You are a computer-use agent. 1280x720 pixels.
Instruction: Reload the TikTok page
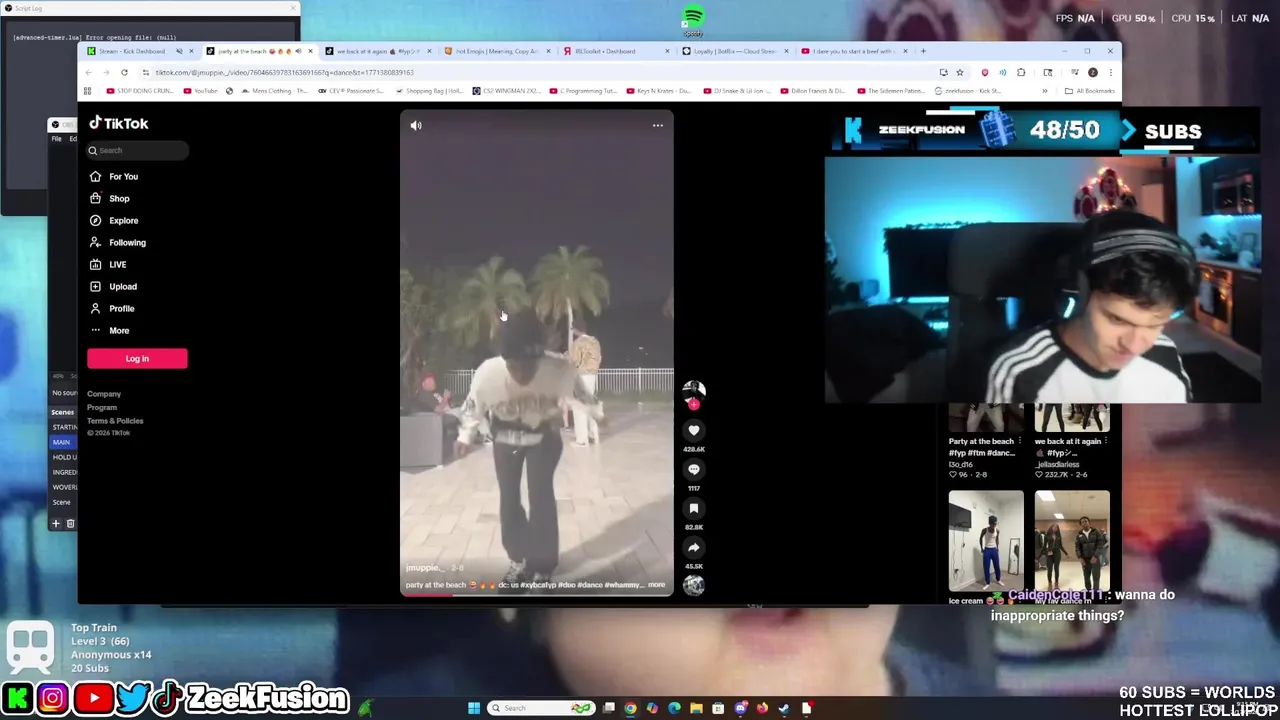(124, 72)
